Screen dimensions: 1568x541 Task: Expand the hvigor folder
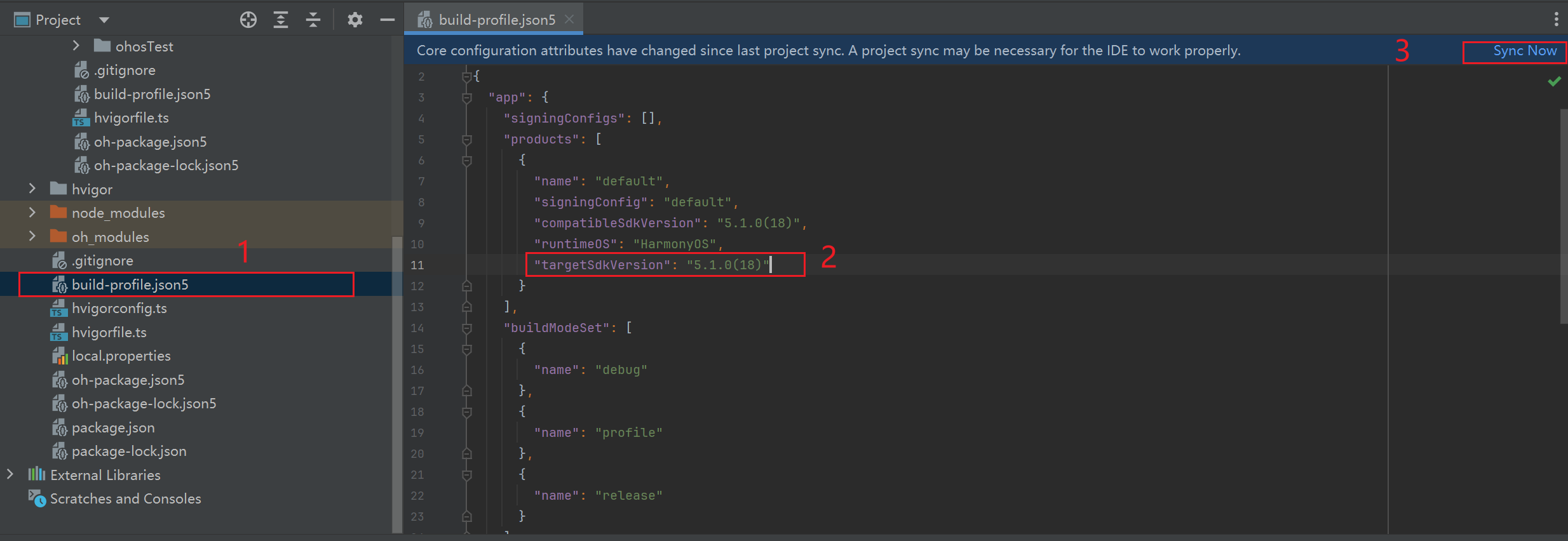(32, 189)
